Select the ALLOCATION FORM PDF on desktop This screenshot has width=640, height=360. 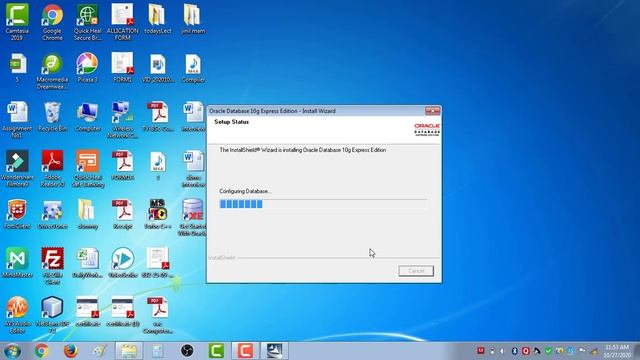(x=122, y=22)
